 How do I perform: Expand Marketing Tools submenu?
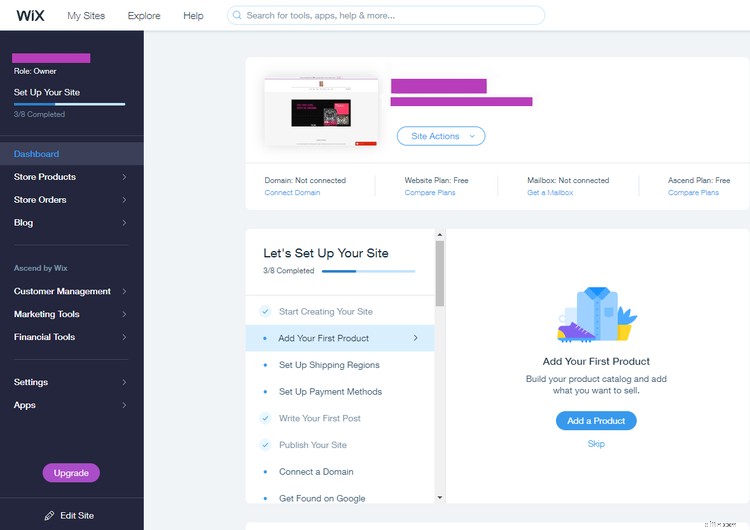coord(70,314)
